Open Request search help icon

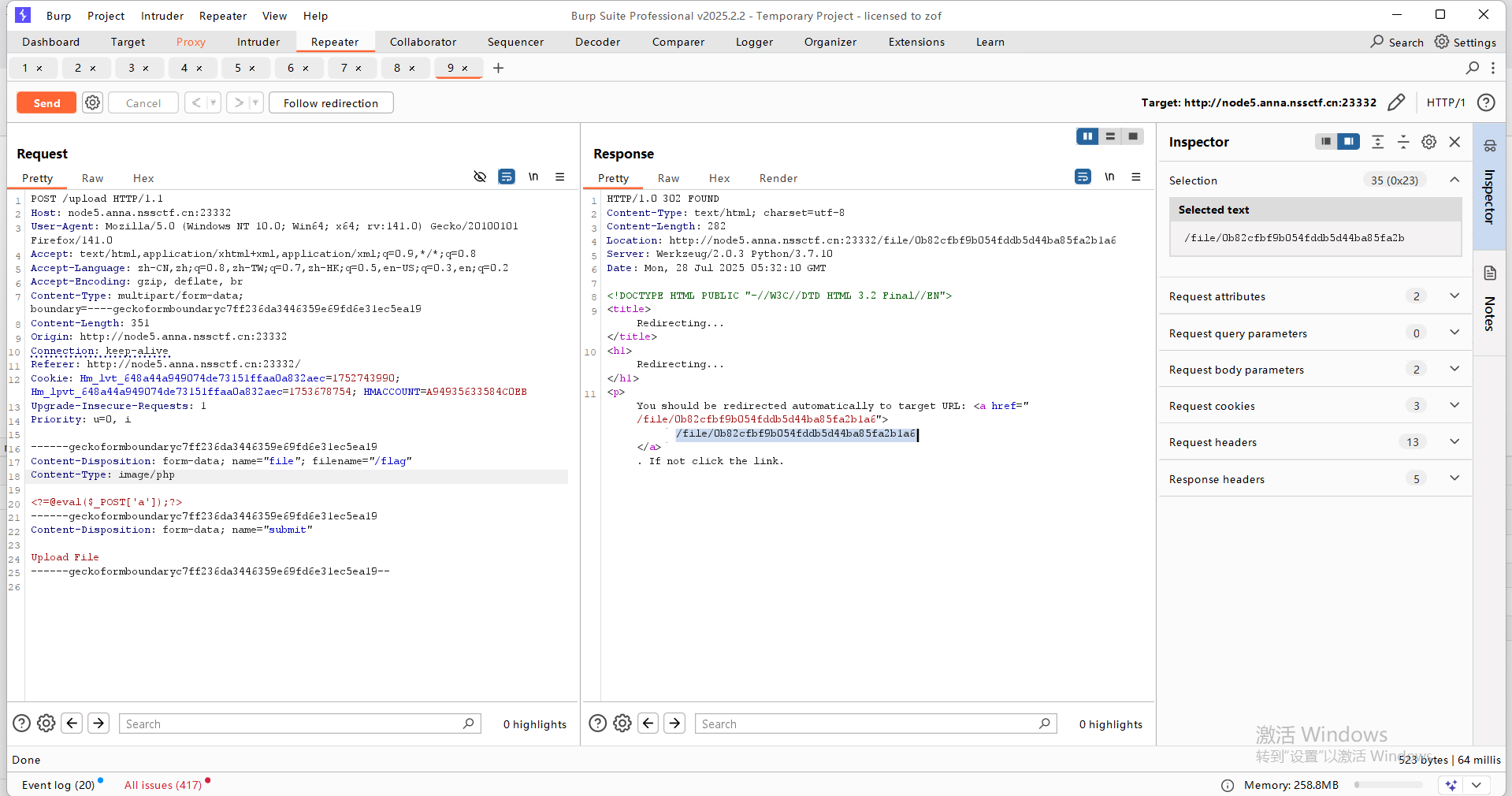click(22, 723)
